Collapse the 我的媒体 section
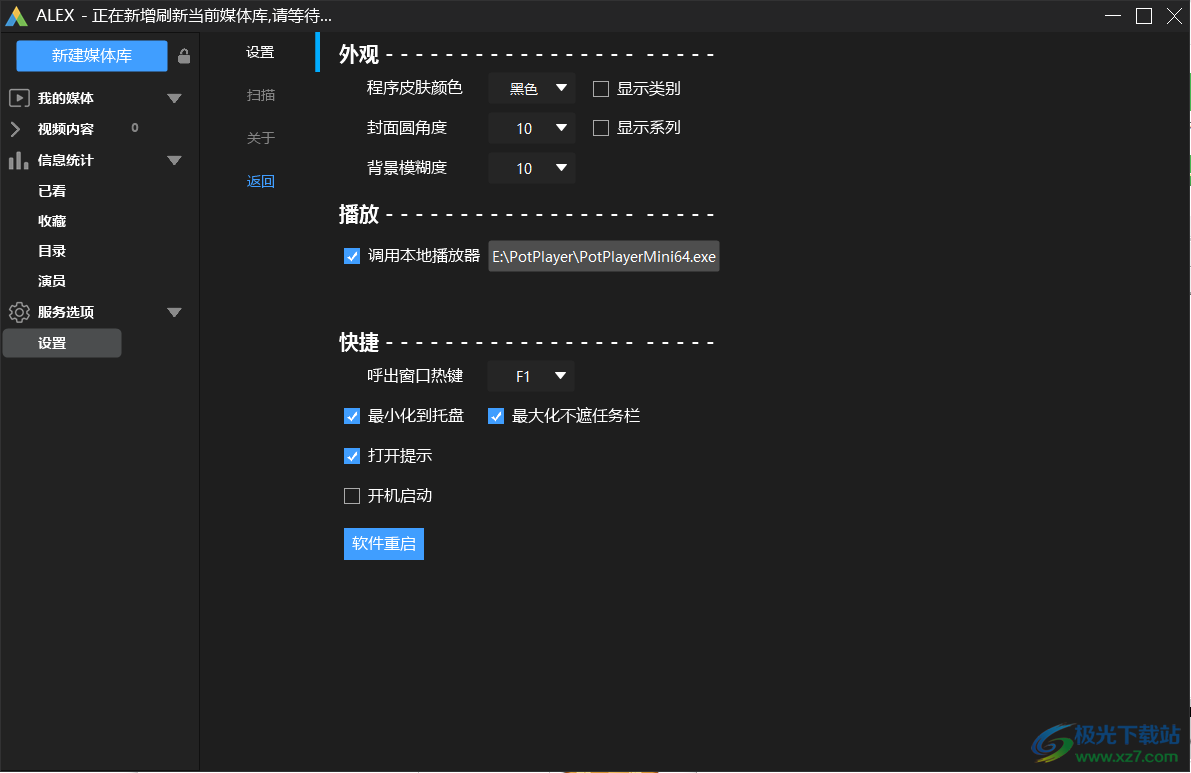1191x773 pixels. tap(174, 97)
